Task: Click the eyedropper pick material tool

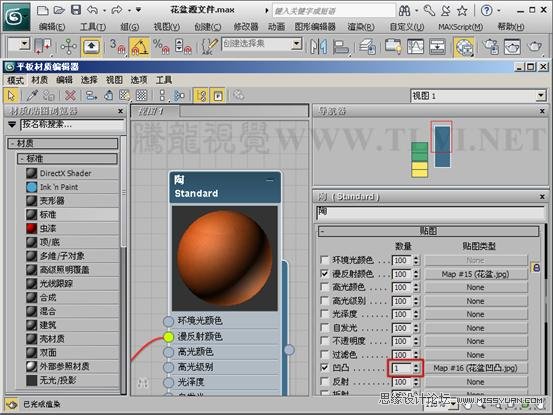Action: pos(32,96)
